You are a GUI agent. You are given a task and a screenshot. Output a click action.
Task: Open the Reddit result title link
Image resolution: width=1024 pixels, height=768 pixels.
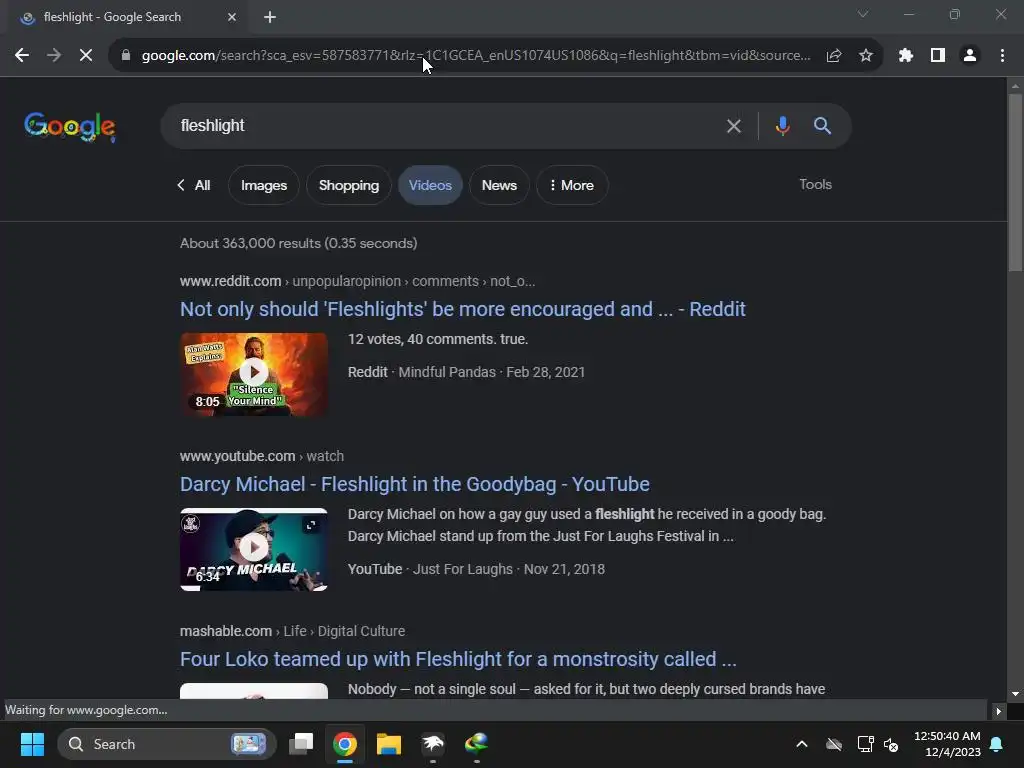click(462, 309)
